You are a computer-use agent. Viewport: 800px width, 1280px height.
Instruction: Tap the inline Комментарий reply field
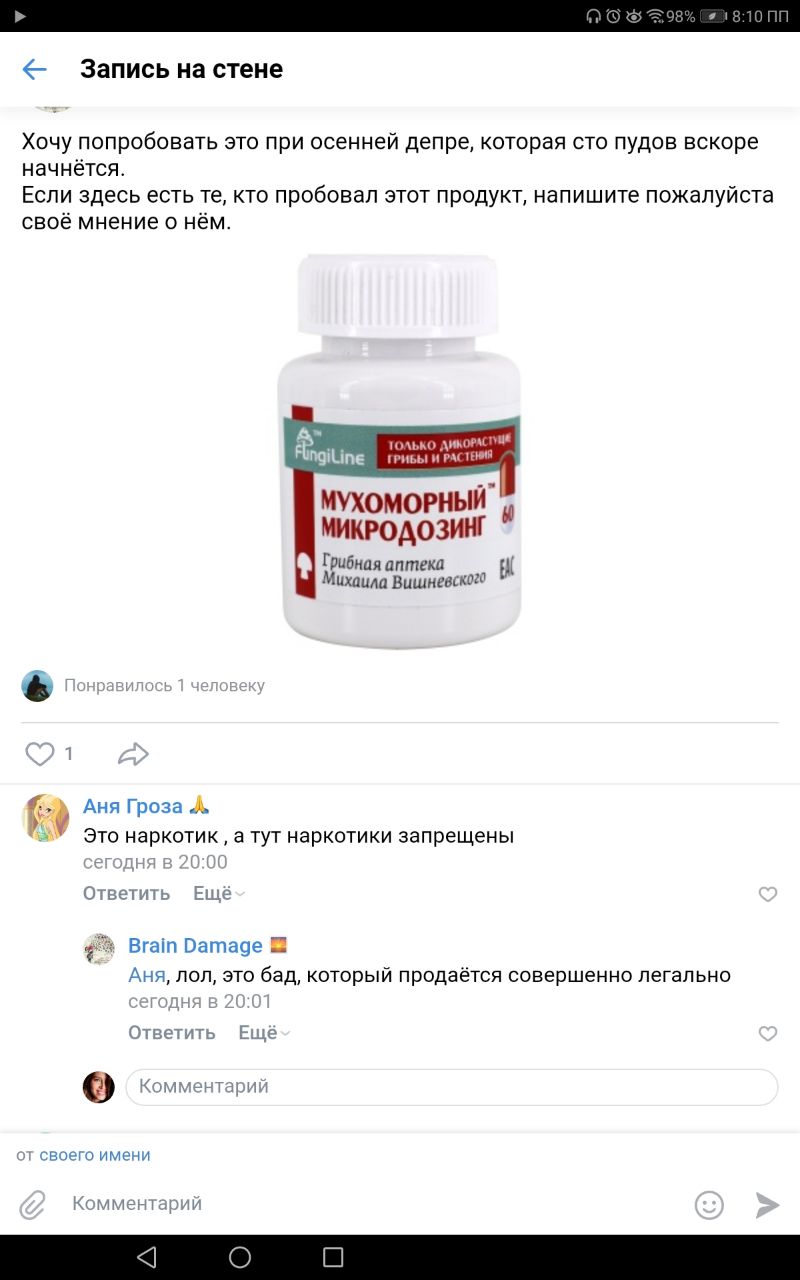click(452, 1087)
